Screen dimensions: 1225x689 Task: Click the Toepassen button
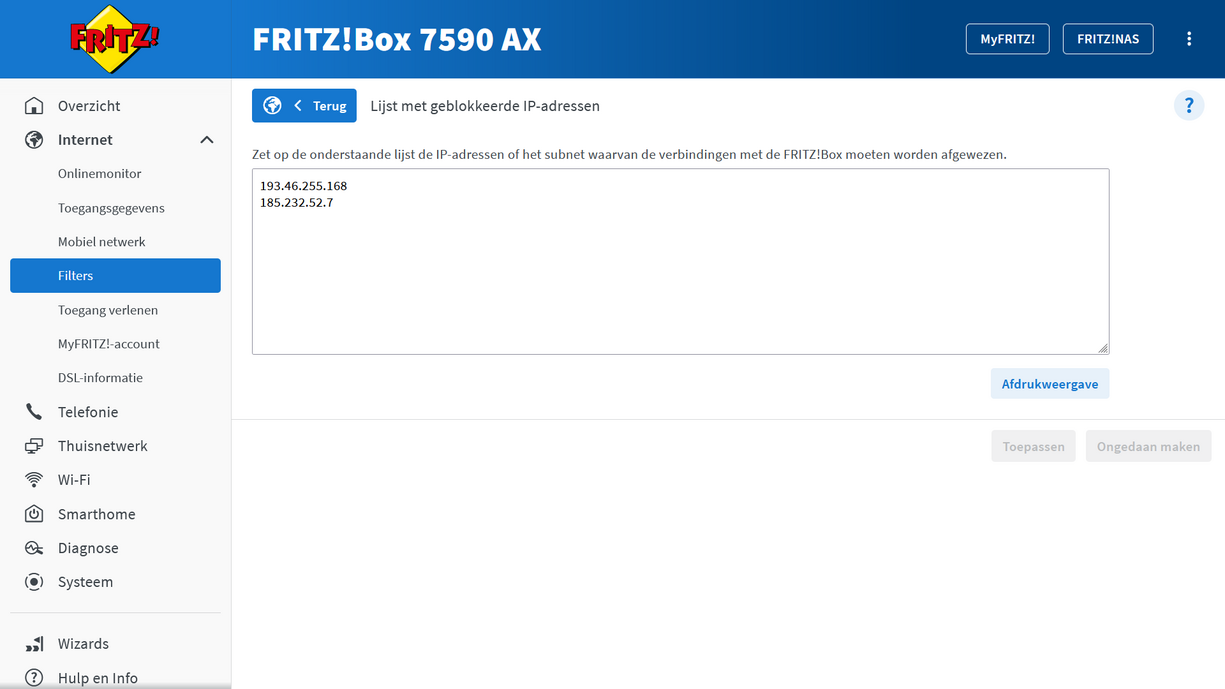pyautogui.click(x=1034, y=446)
